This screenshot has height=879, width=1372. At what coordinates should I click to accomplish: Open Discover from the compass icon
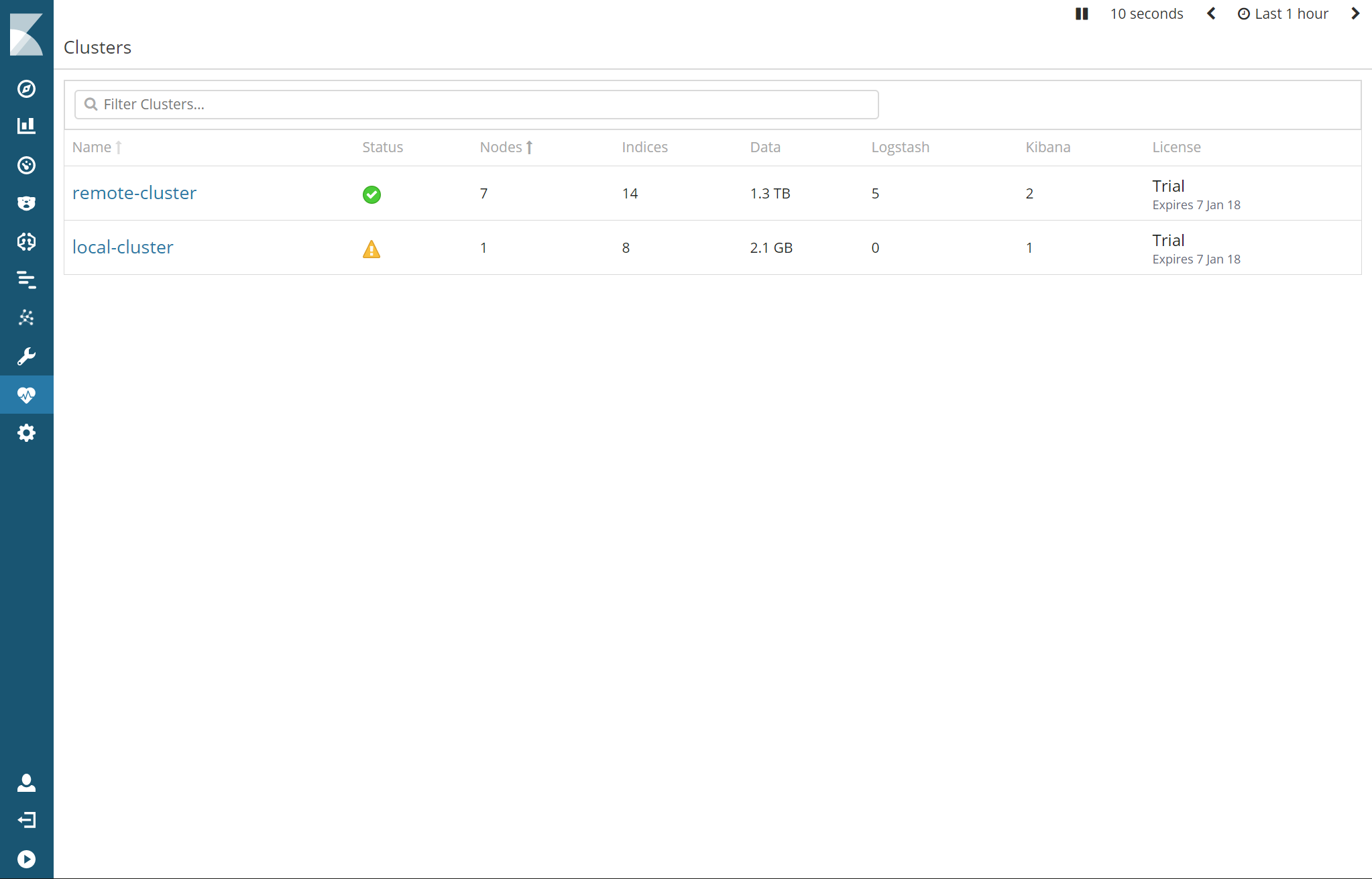(x=26, y=89)
